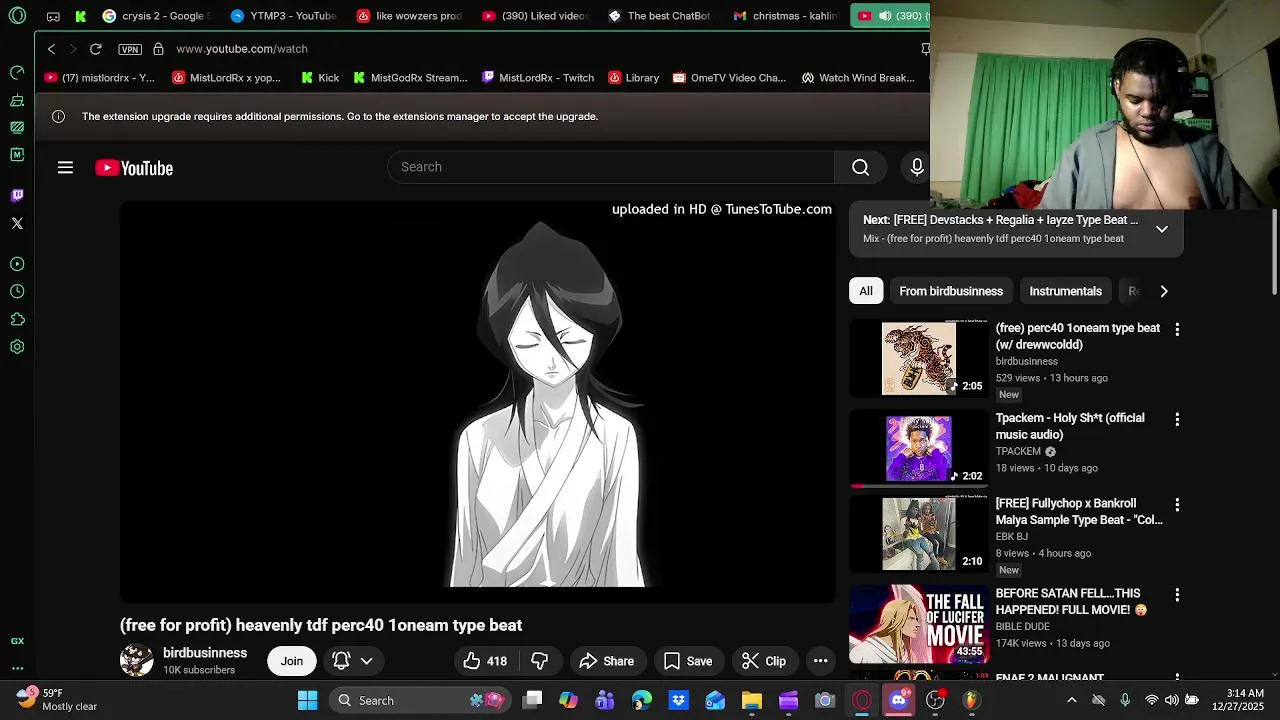Image resolution: width=1280 pixels, height=720 pixels.
Task: Switch to christmas - kahlin Gmail tab
Action: 787,16
